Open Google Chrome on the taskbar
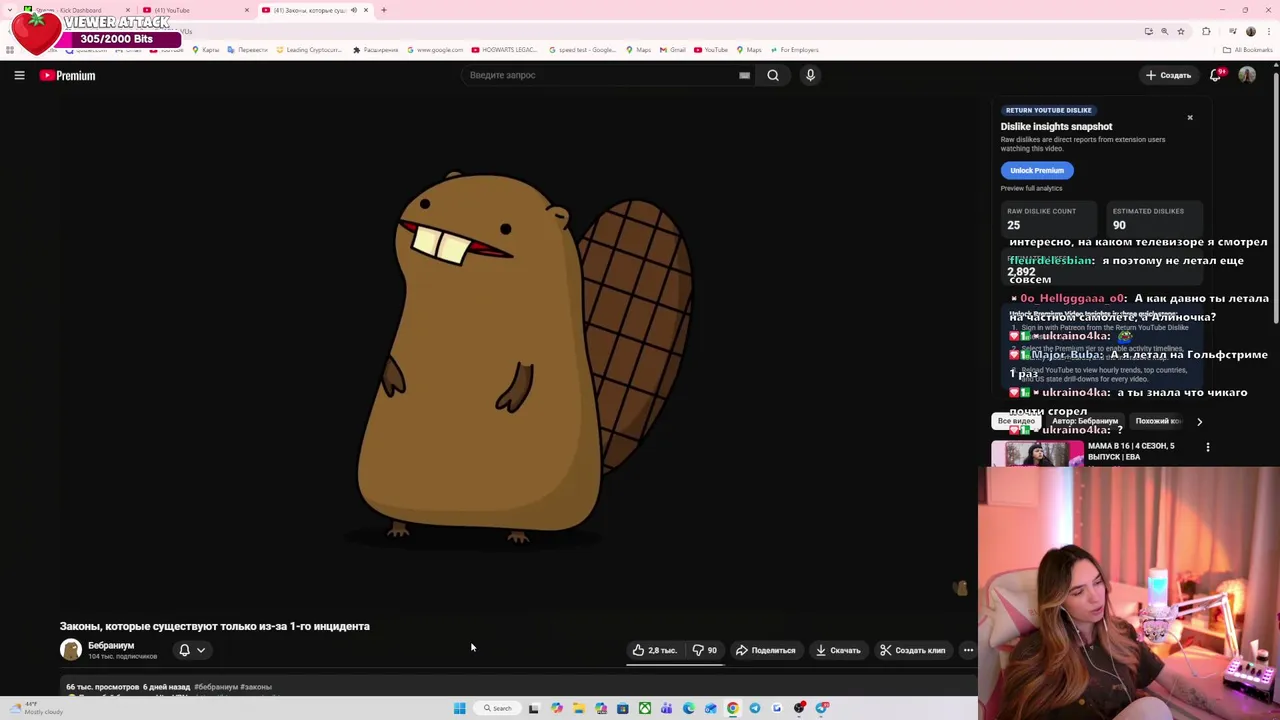 pos(733,708)
